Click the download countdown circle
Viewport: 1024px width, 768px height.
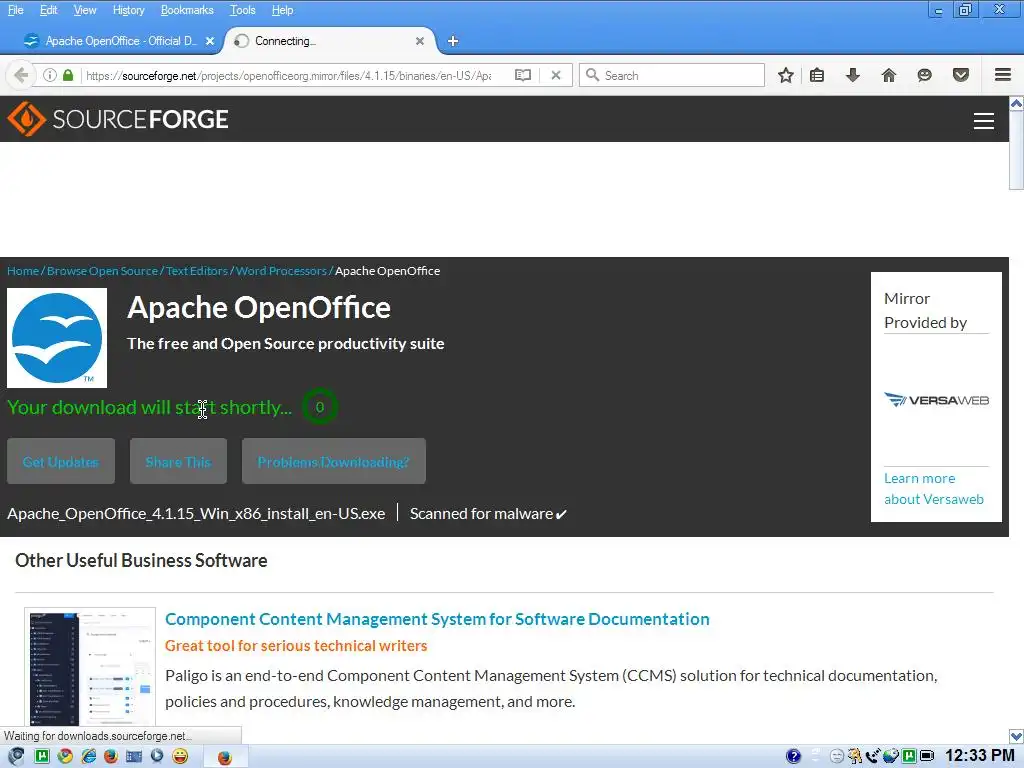[319, 407]
